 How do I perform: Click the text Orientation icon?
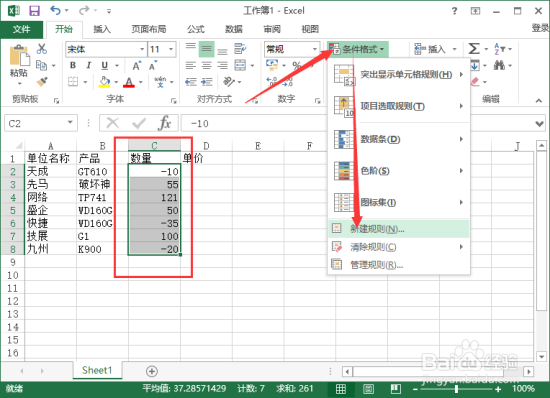229,82
